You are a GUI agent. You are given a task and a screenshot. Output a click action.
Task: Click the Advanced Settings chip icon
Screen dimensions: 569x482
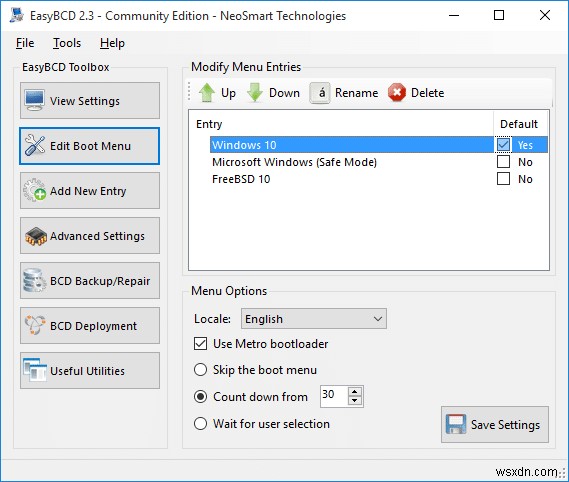pyautogui.click(x=36, y=236)
